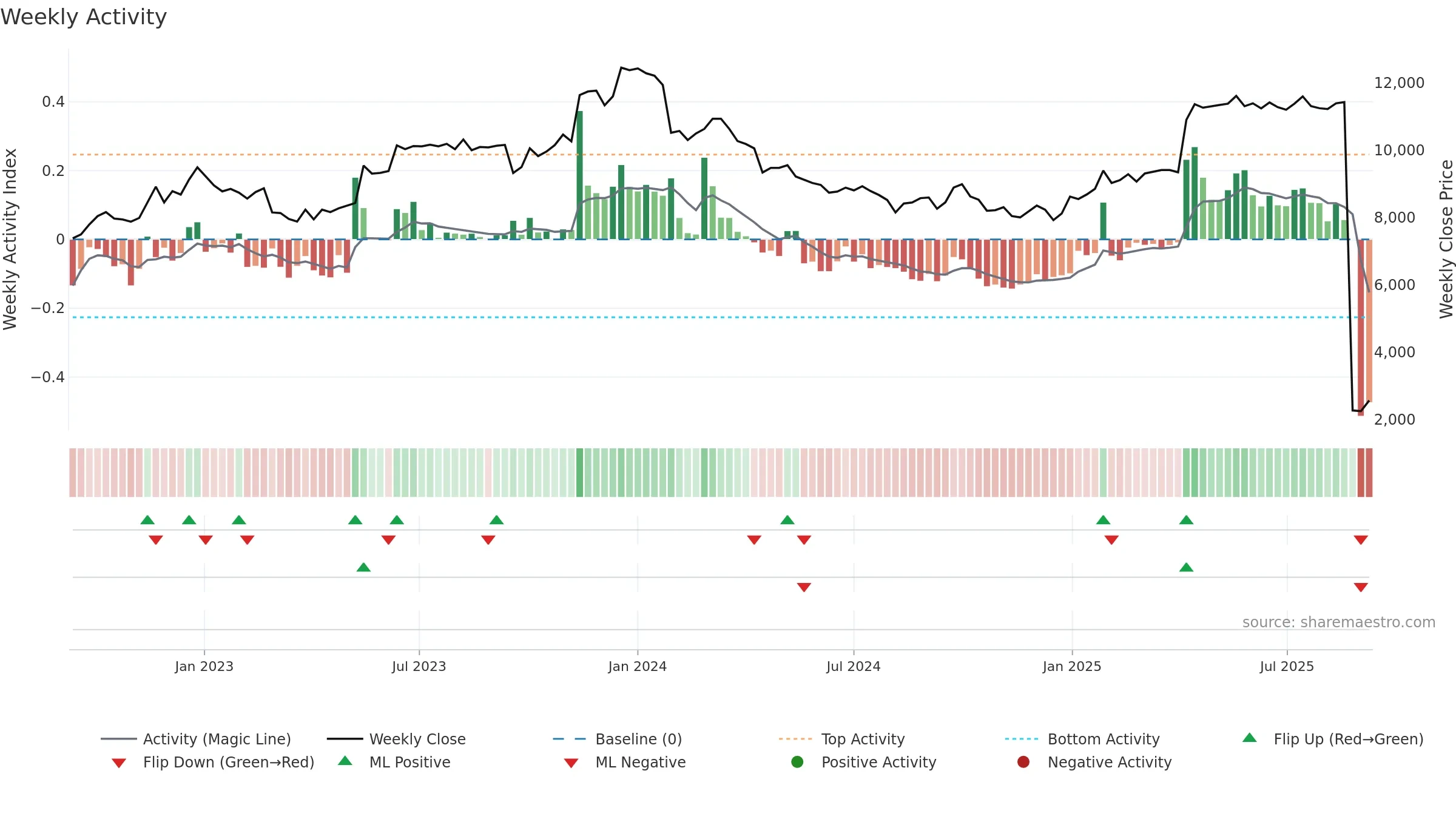Toggle the ML Positive legend entry
1456x819 pixels.
point(394,762)
